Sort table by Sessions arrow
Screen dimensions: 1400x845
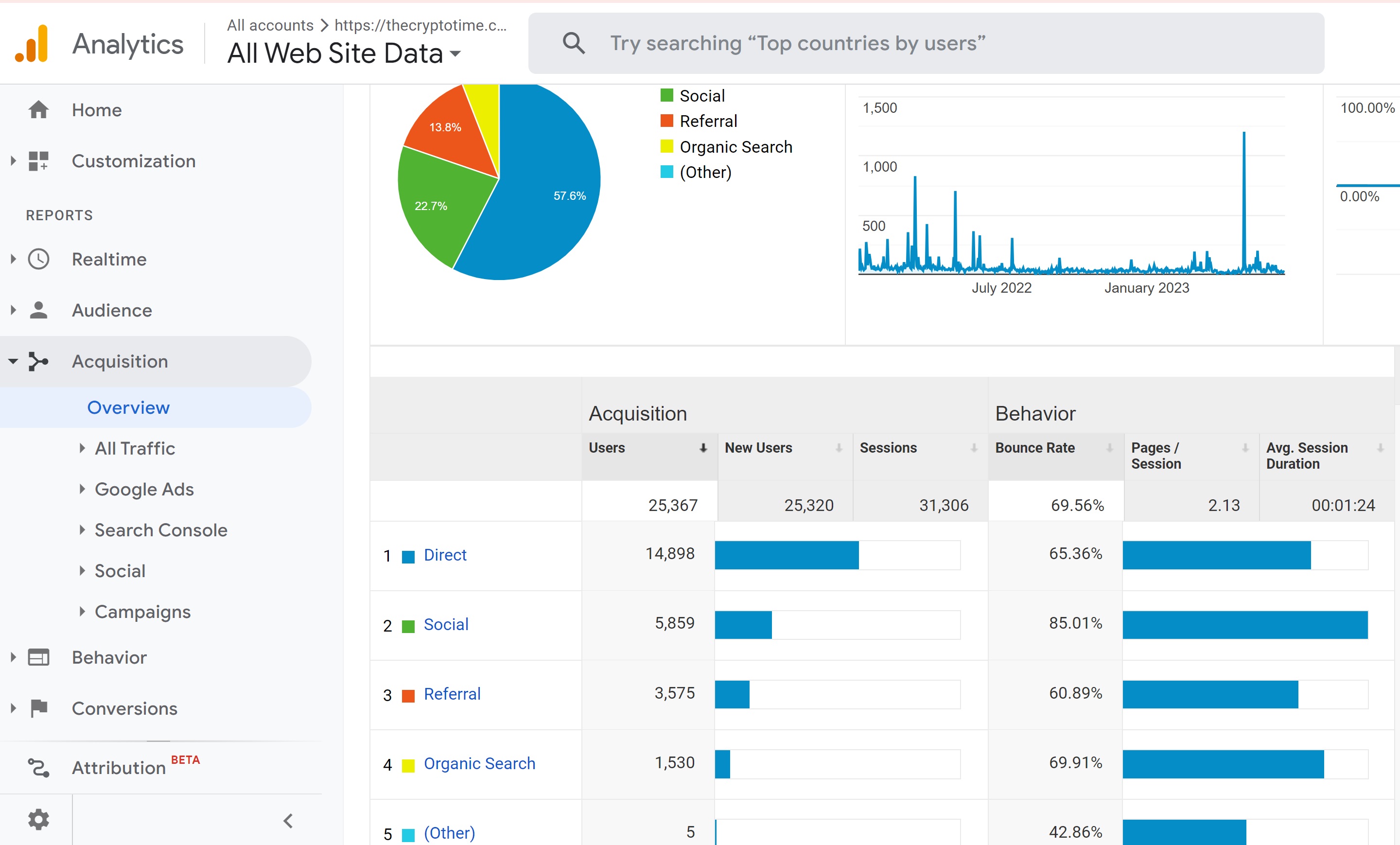[974, 448]
